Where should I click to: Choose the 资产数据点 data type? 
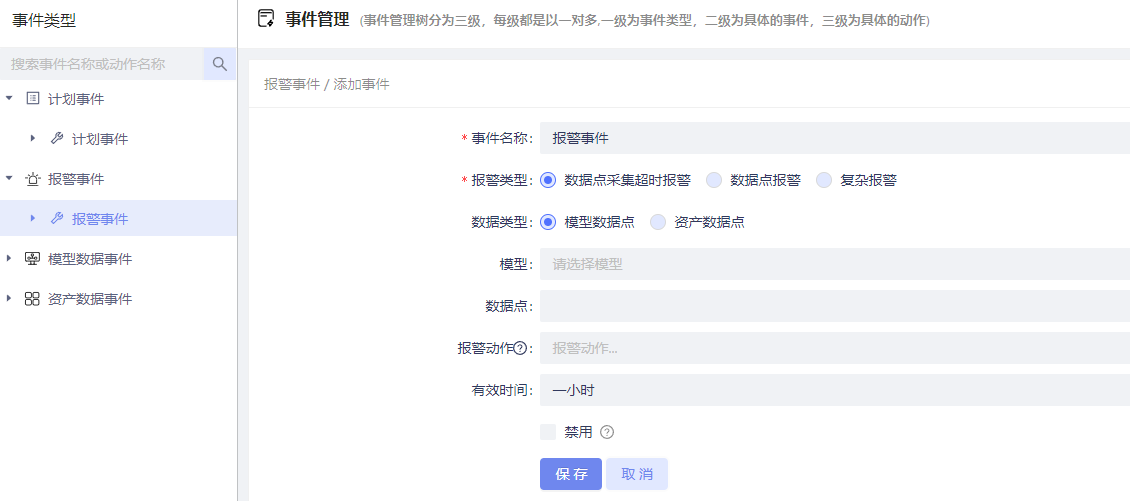(x=658, y=222)
